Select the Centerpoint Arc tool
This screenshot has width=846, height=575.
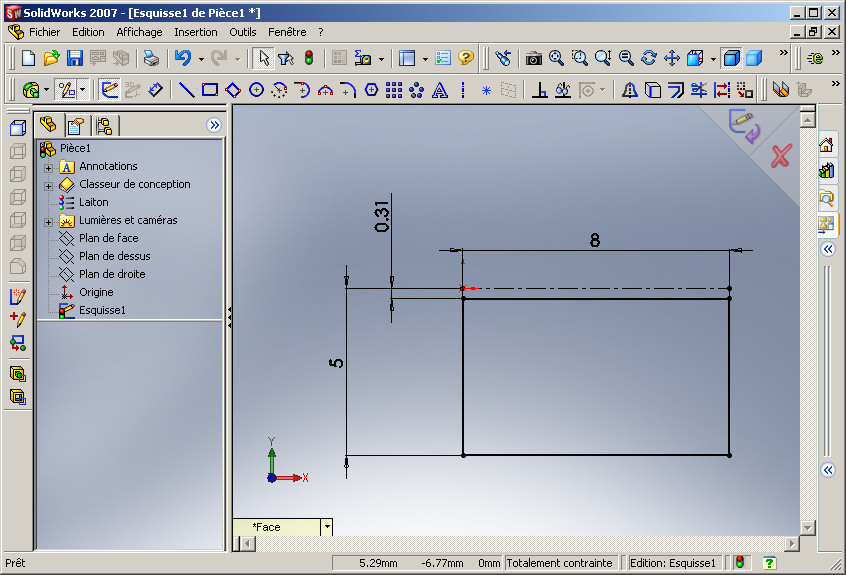point(279,90)
